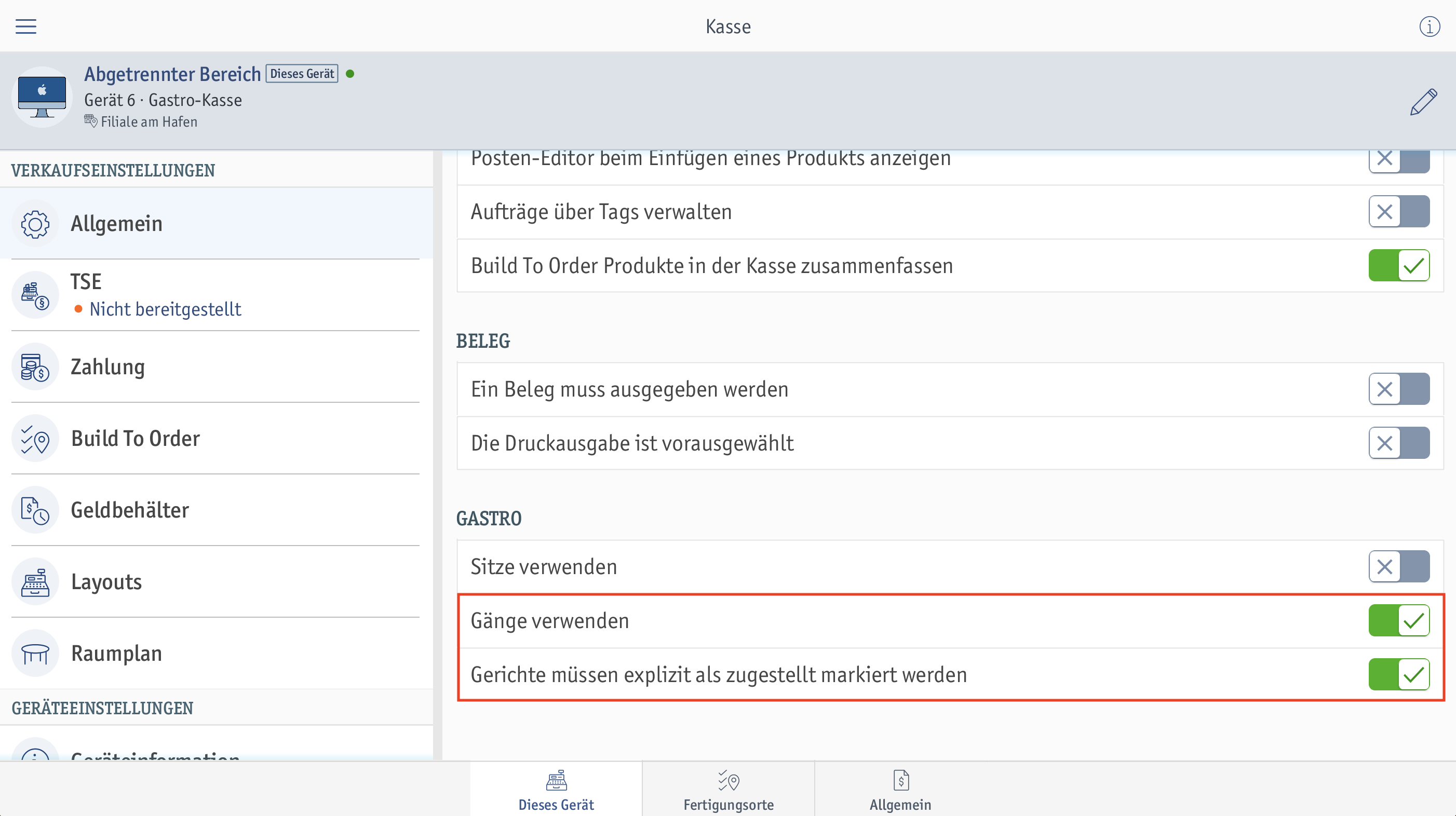Click the GASTRO section heading
This screenshot has height=816, width=1456.
[x=489, y=518]
